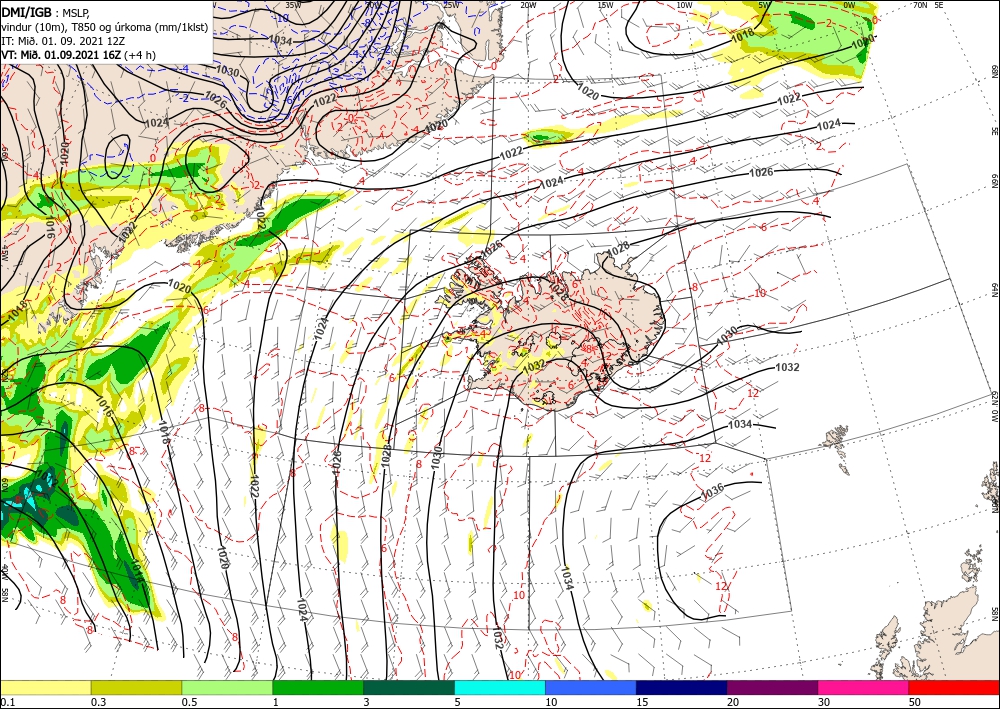Click the legend value "5" under the colour bar

pyautogui.click(x=458, y=702)
